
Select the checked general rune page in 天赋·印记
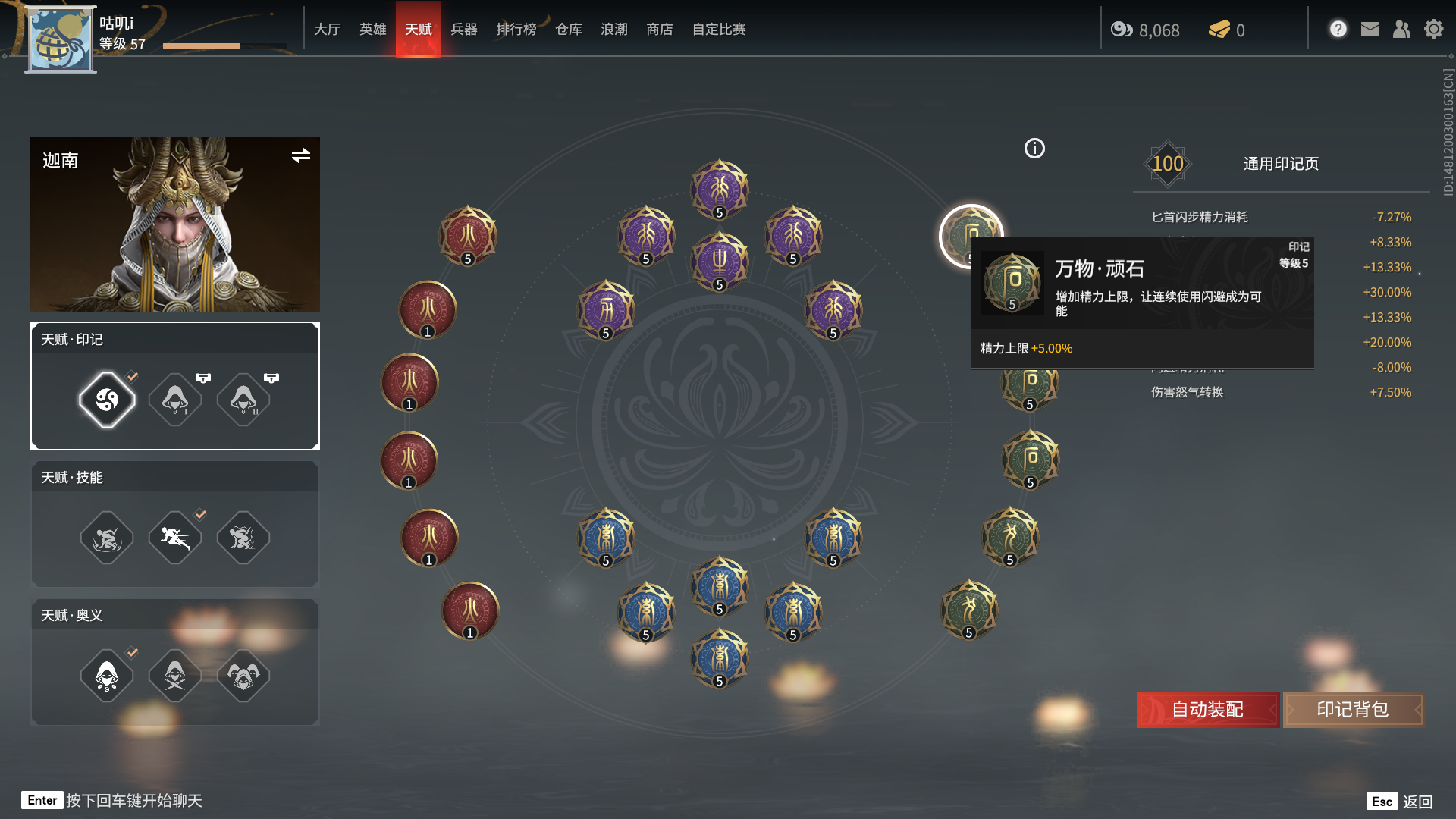(107, 400)
